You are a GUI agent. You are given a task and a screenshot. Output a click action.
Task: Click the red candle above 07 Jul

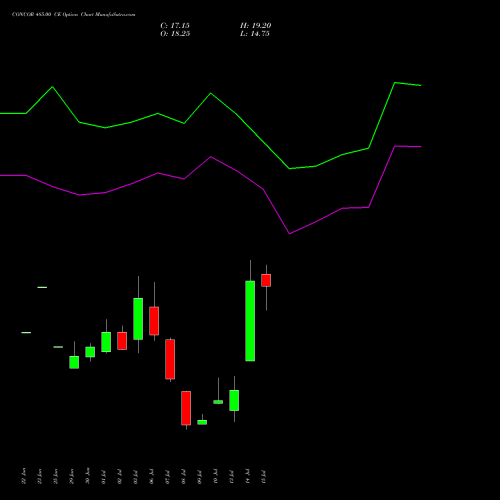(170, 359)
